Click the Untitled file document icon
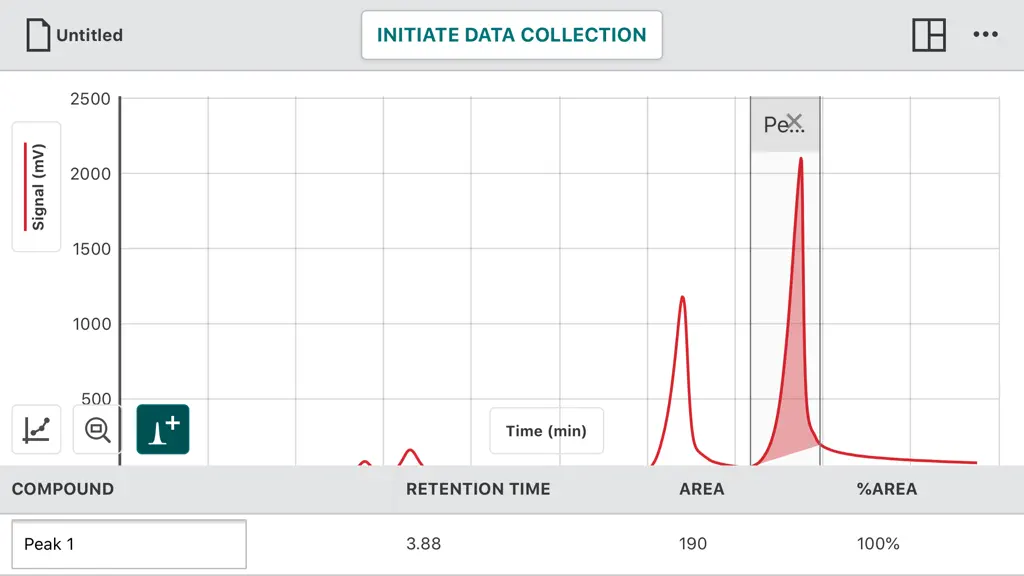Image resolution: width=1024 pixels, height=576 pixels. tap(38, 35)
